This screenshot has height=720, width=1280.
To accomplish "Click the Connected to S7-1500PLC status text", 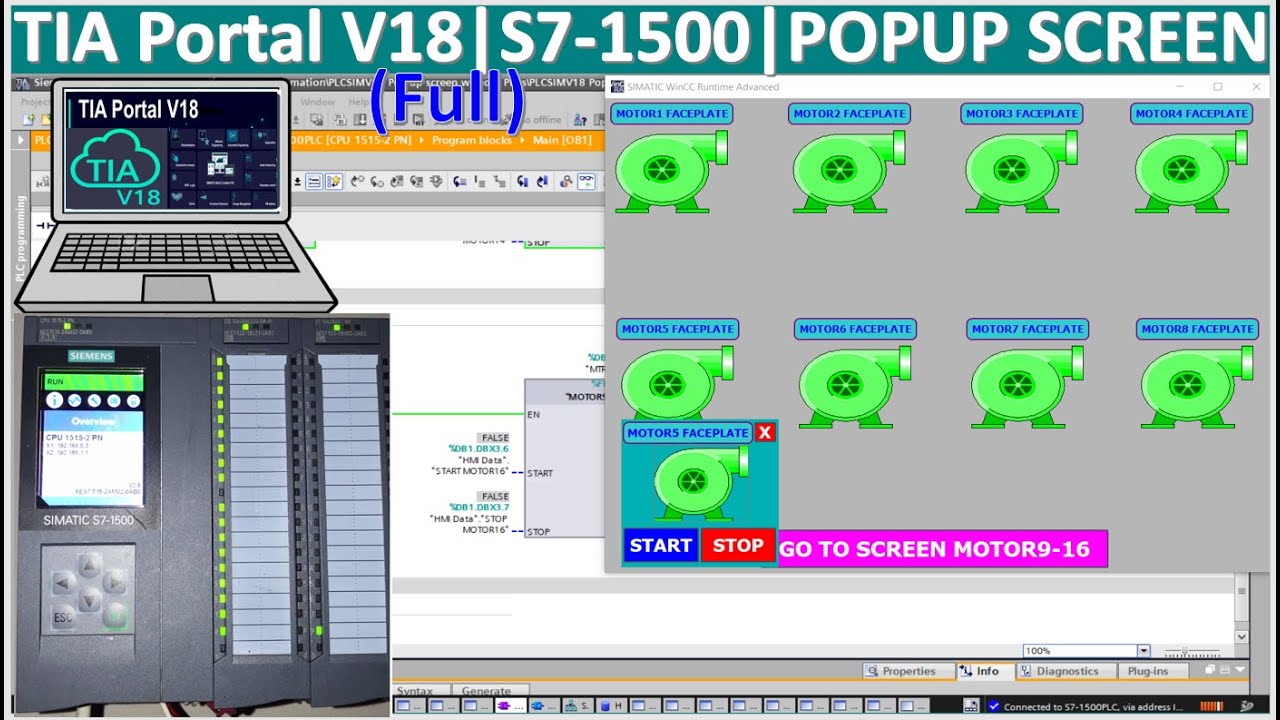I will coord(1092,707).
